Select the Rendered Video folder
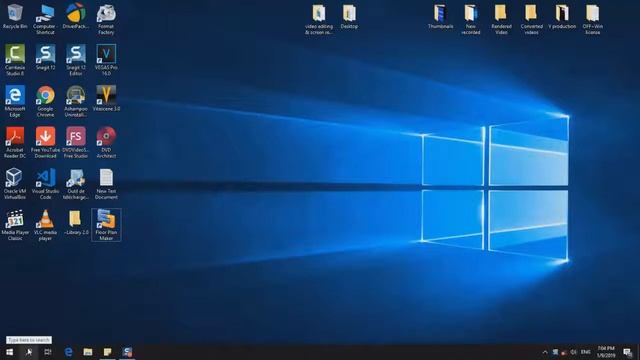 click(501, 19)
